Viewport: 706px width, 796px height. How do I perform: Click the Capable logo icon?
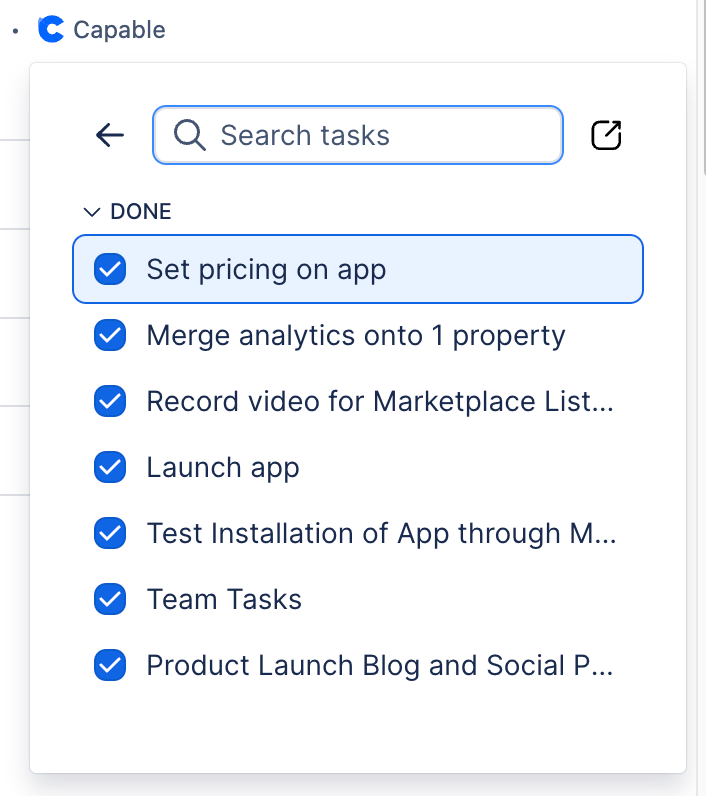(x=50, y=30)
